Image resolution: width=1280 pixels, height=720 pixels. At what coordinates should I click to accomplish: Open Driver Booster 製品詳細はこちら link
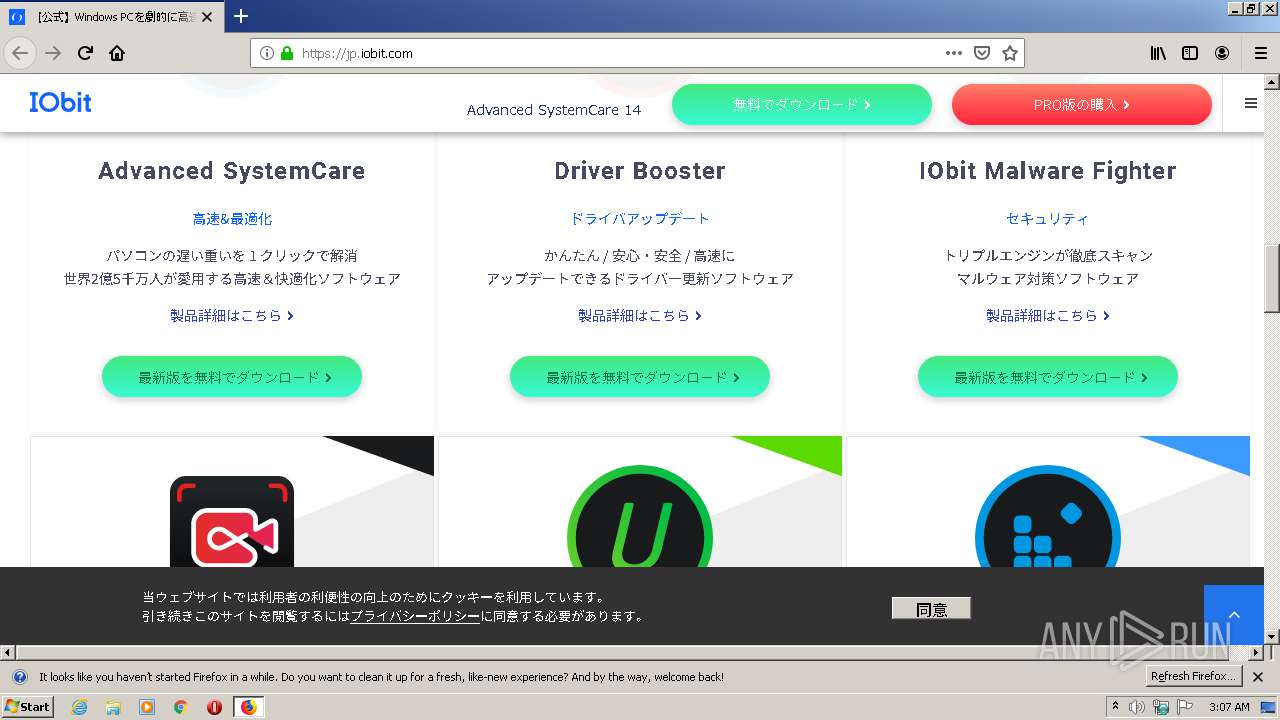640,315
